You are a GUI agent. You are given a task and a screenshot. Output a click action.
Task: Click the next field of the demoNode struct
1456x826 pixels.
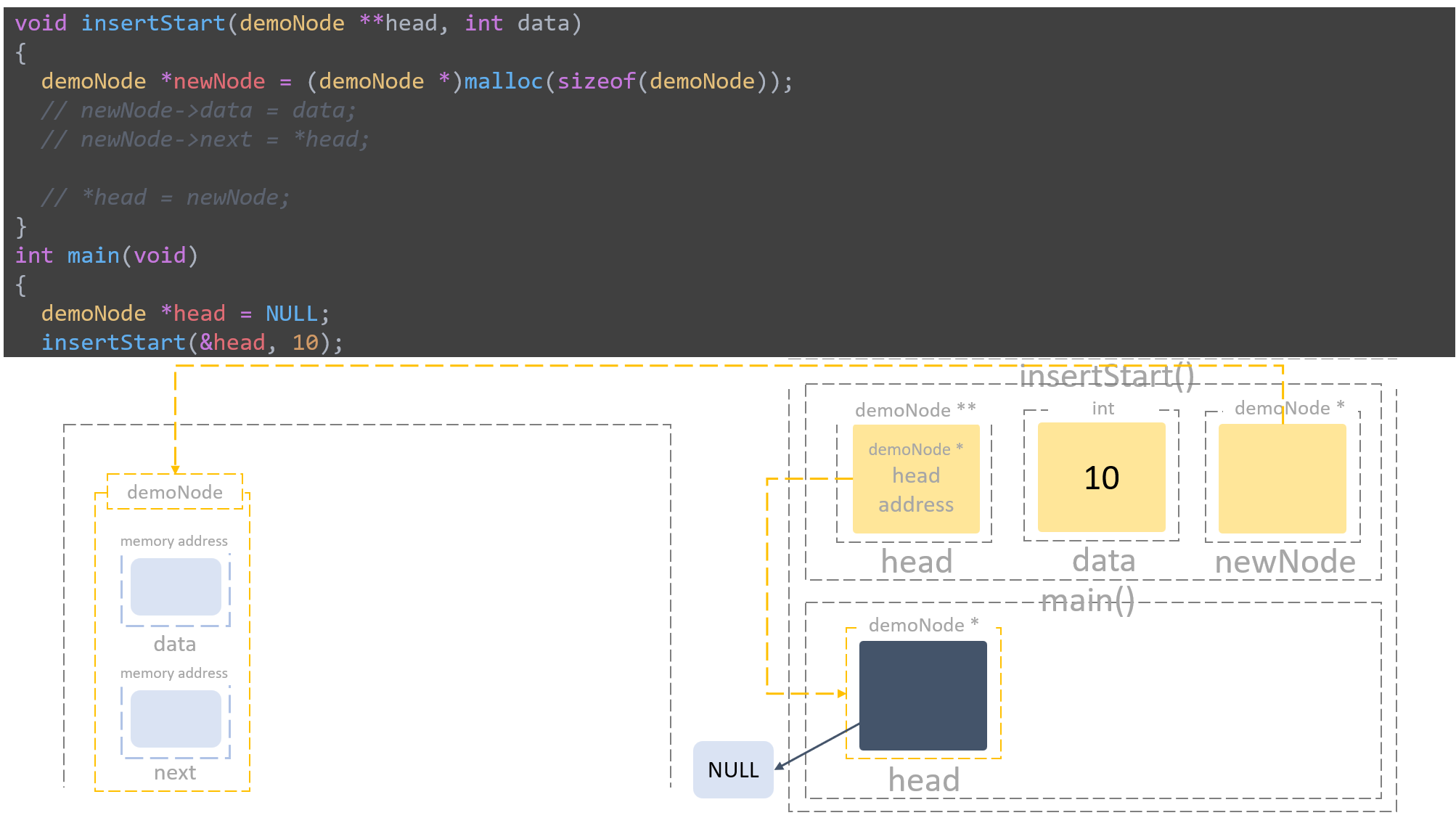174,719
